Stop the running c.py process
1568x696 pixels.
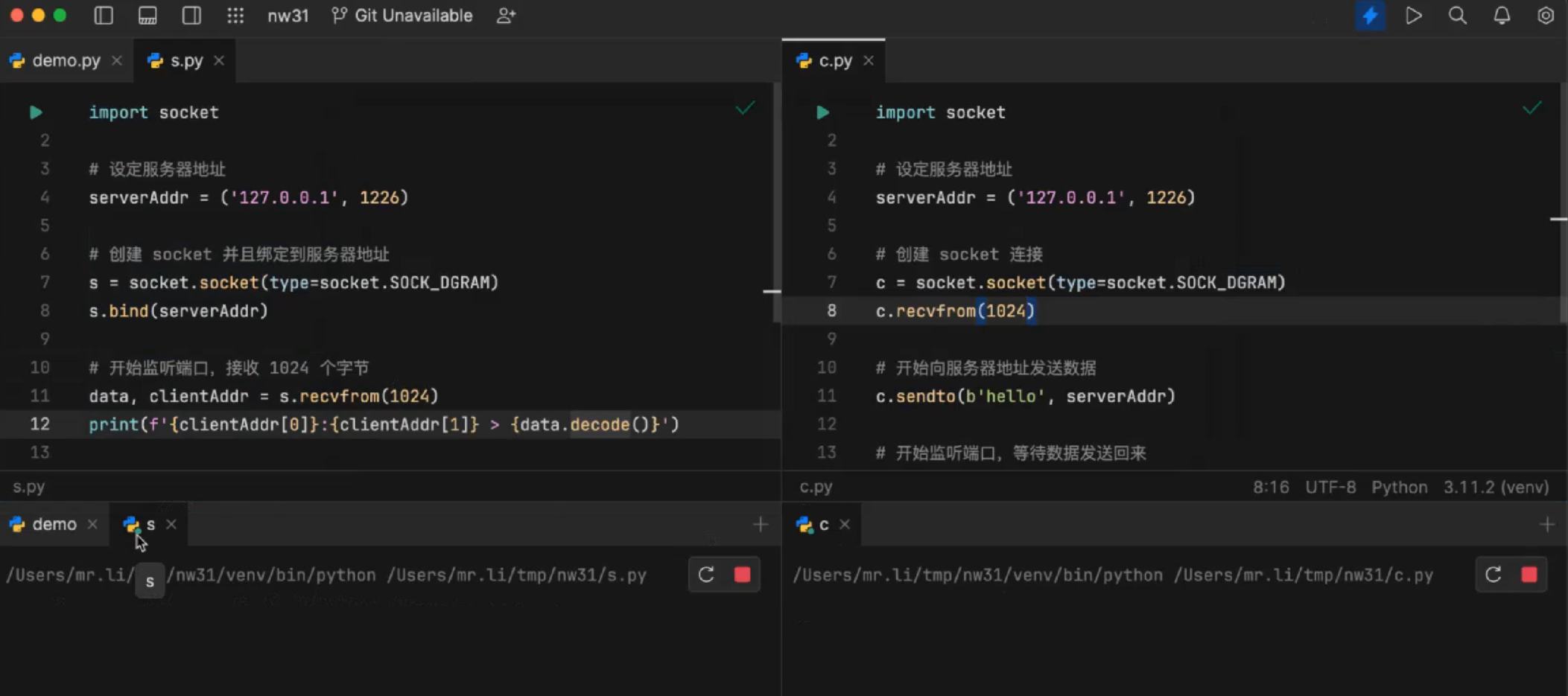[x=1529, y=575]
